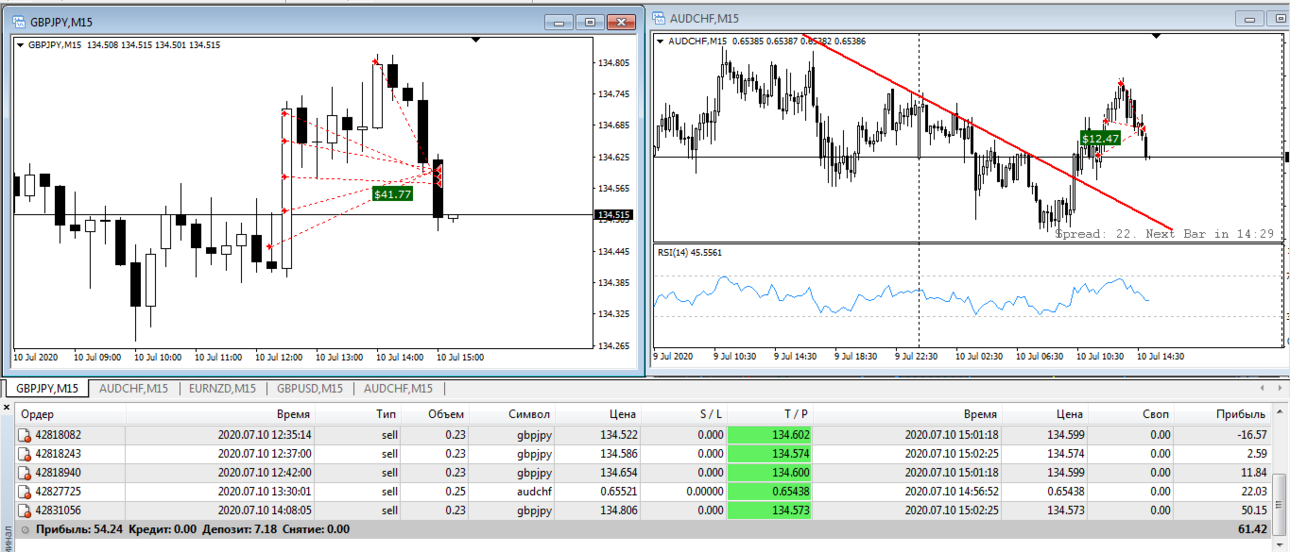Click the tab strip scroll-left arrow
This screenshot has height=552, width=1290.
(x=1263, y=388)
